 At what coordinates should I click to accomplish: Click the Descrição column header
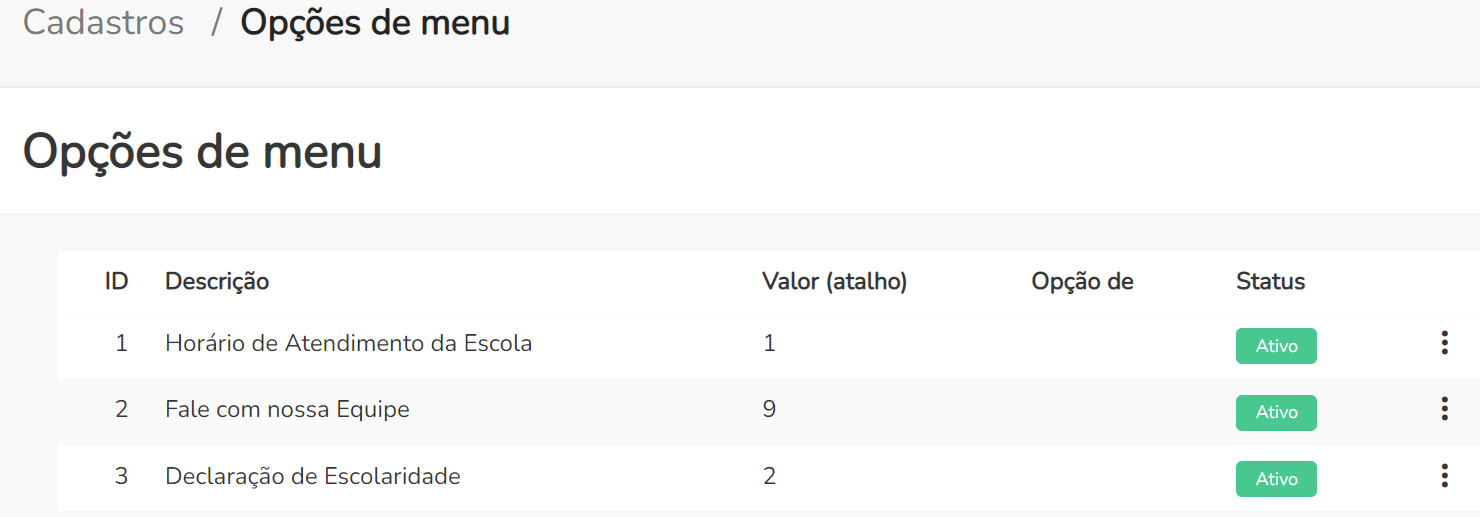(x=217, y=282)
